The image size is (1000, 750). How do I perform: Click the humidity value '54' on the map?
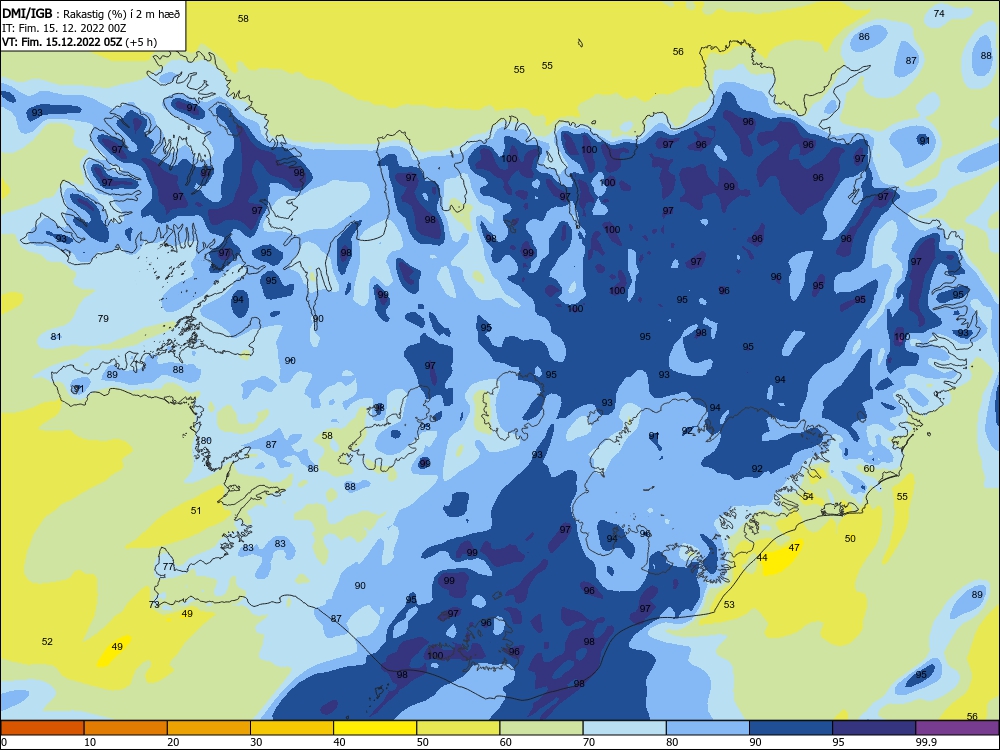click(808, 496)
